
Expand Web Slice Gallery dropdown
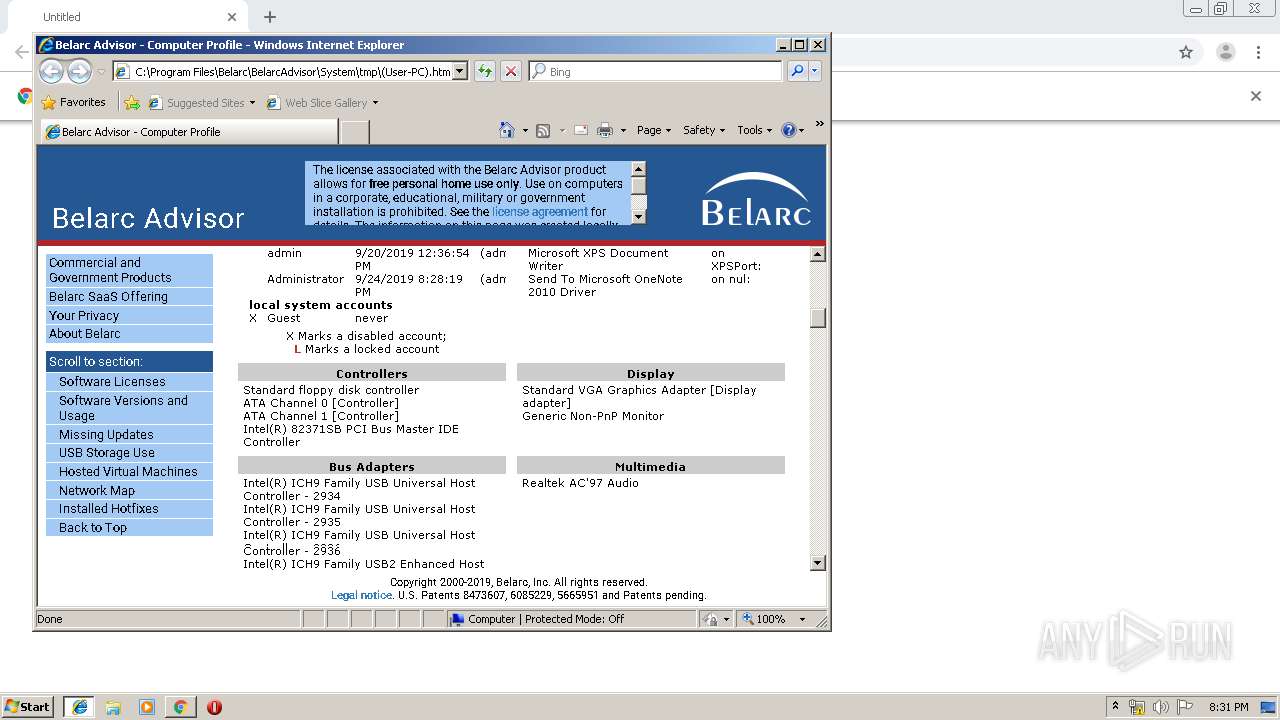[x=375, y=103]
